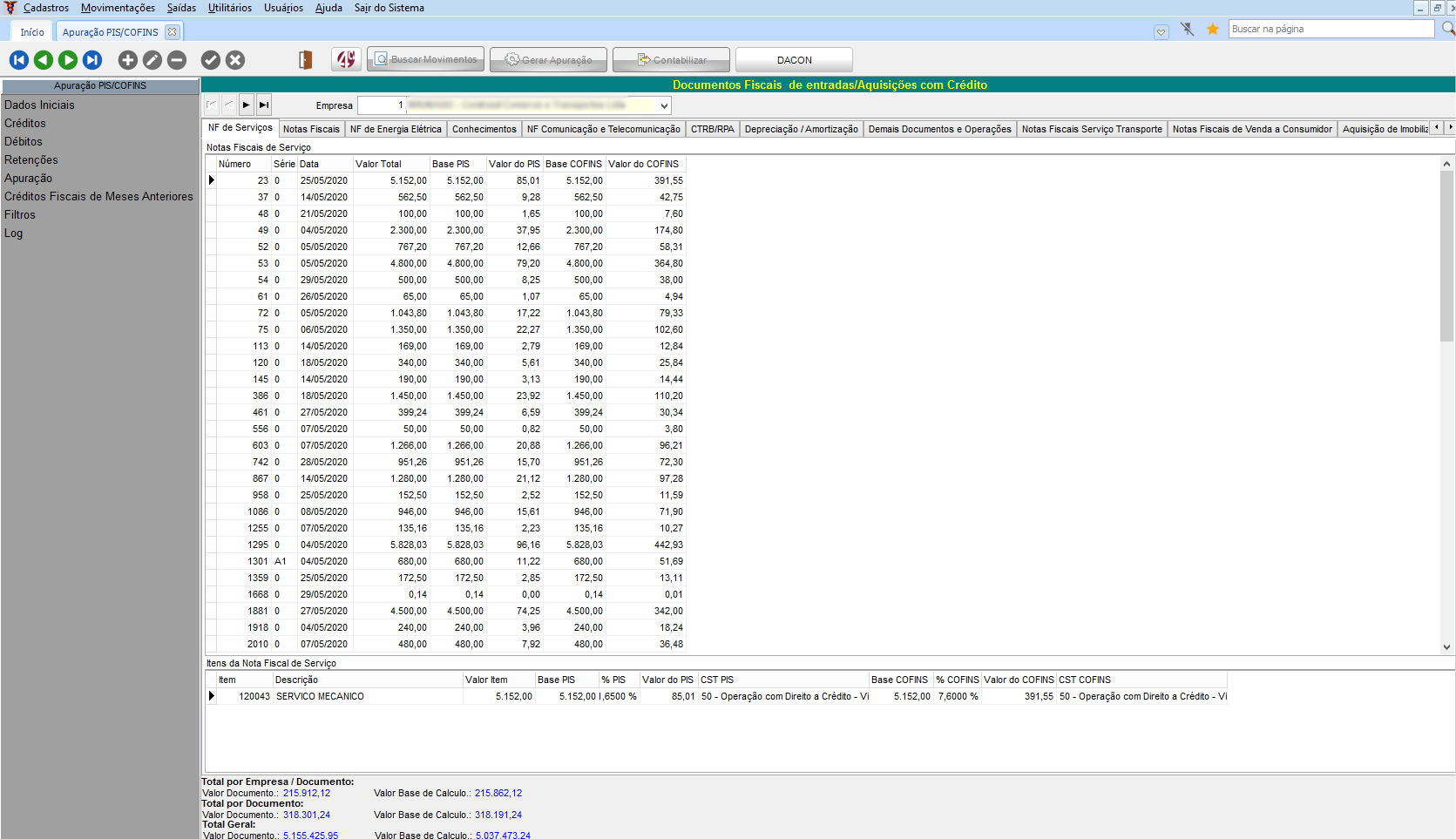Cancel changes with the X icon
Viewport: 1456px width, 839px height.
tap(235, 60)
